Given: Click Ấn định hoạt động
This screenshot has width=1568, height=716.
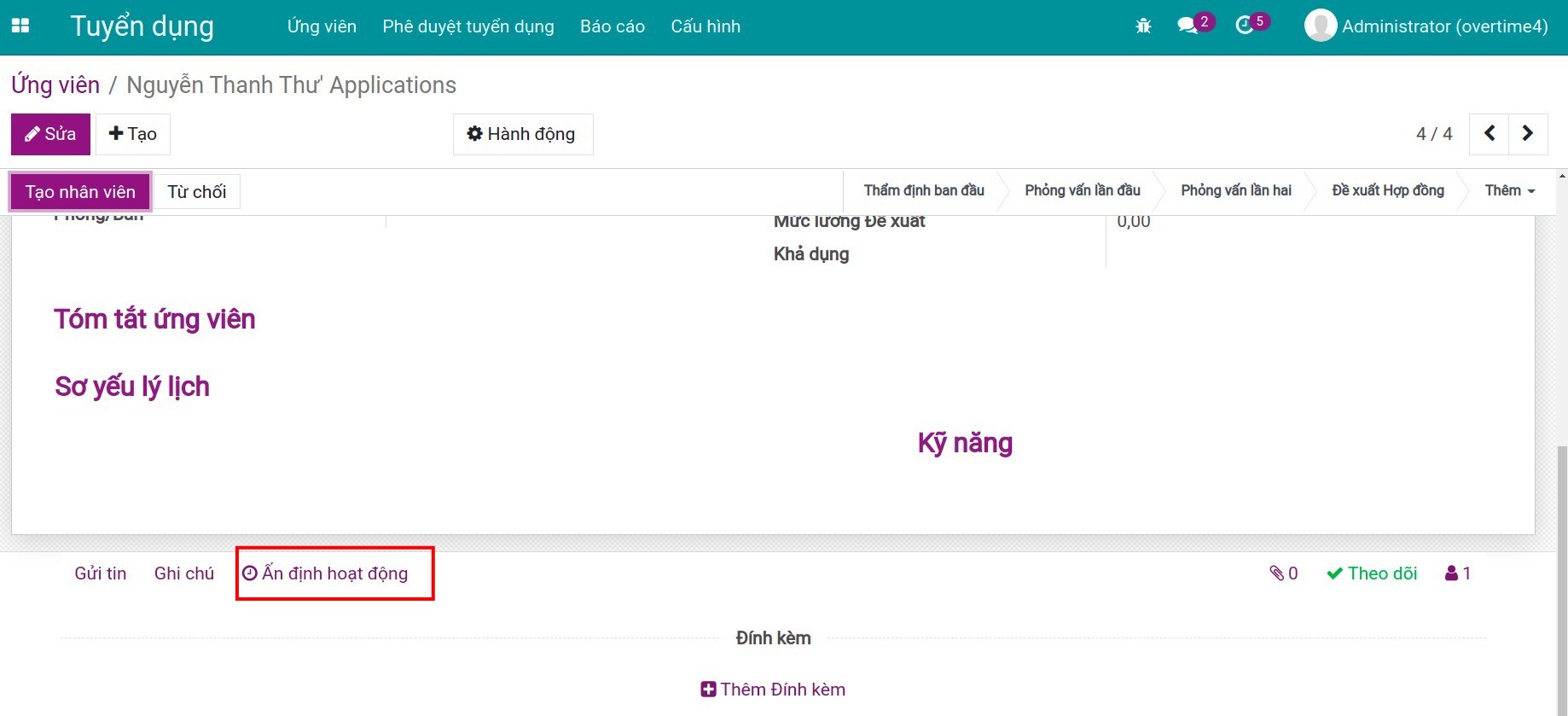Looking at the screenshot, I should 325,573.
